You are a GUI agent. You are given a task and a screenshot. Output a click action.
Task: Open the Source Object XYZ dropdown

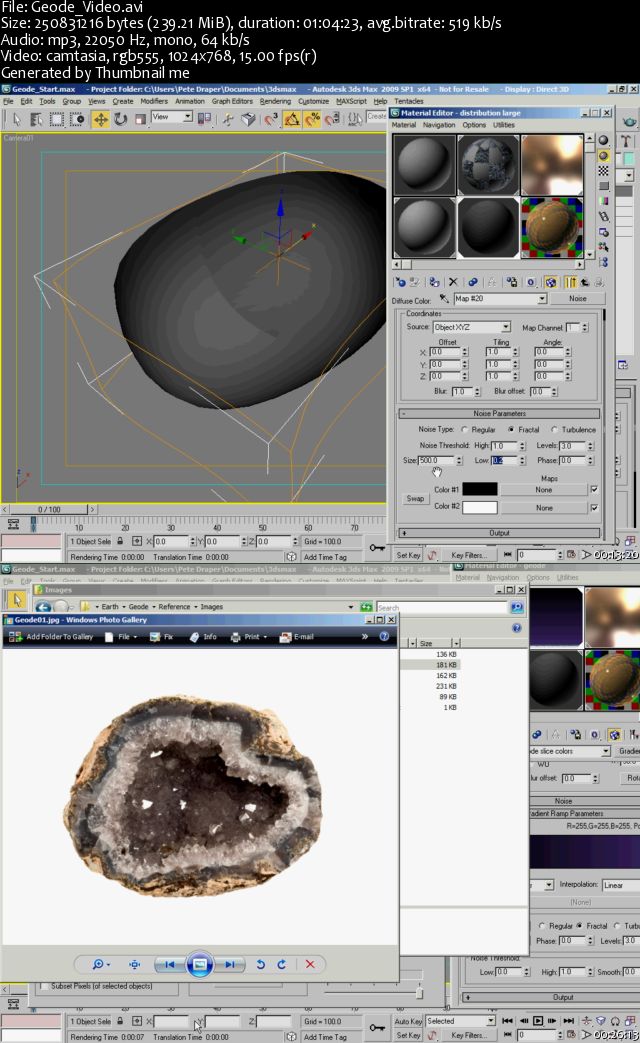point(472,327)
